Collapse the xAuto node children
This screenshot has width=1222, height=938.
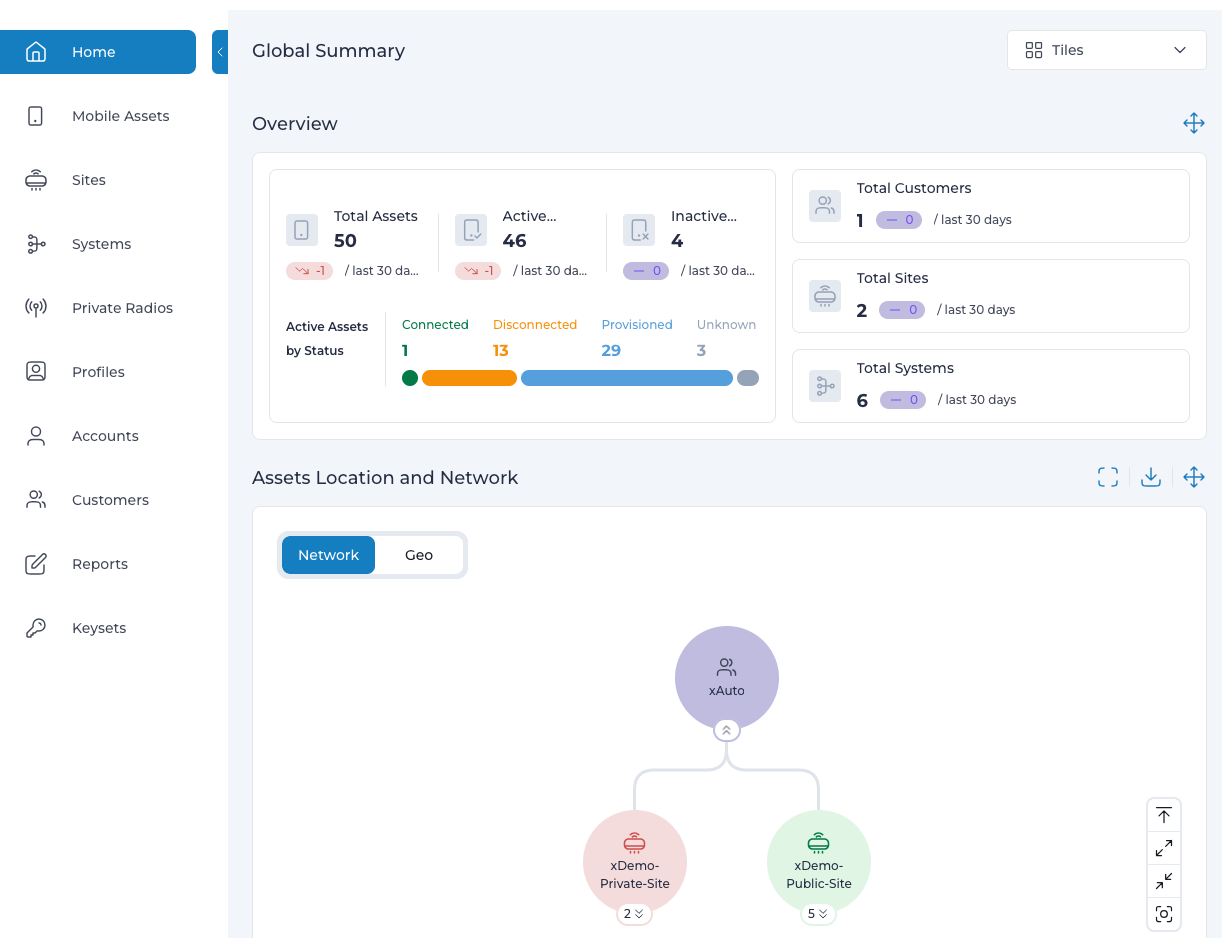(727, 730)
